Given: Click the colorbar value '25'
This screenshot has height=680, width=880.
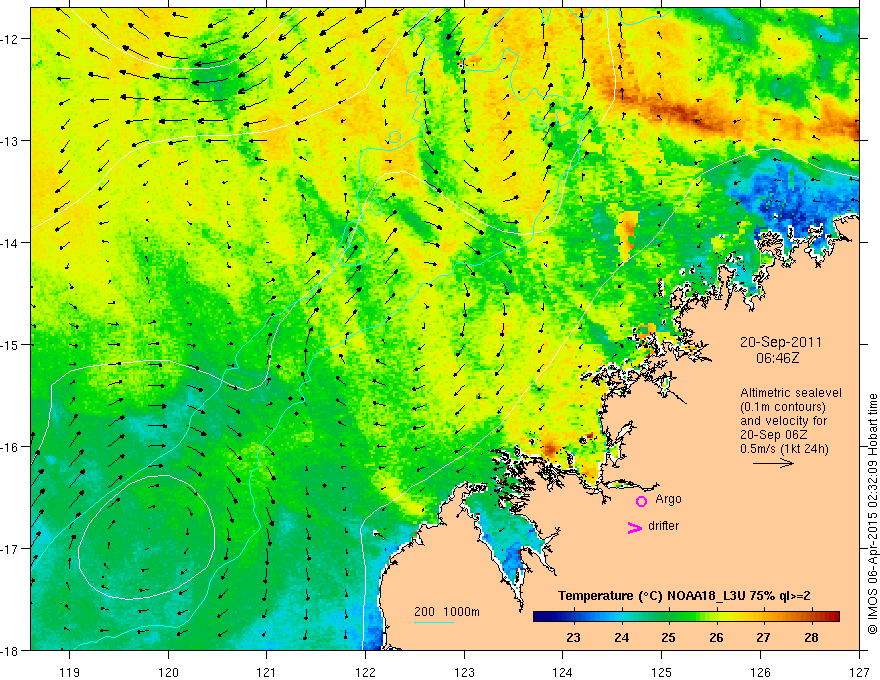Looking at the screenshot, I should 668,637.
